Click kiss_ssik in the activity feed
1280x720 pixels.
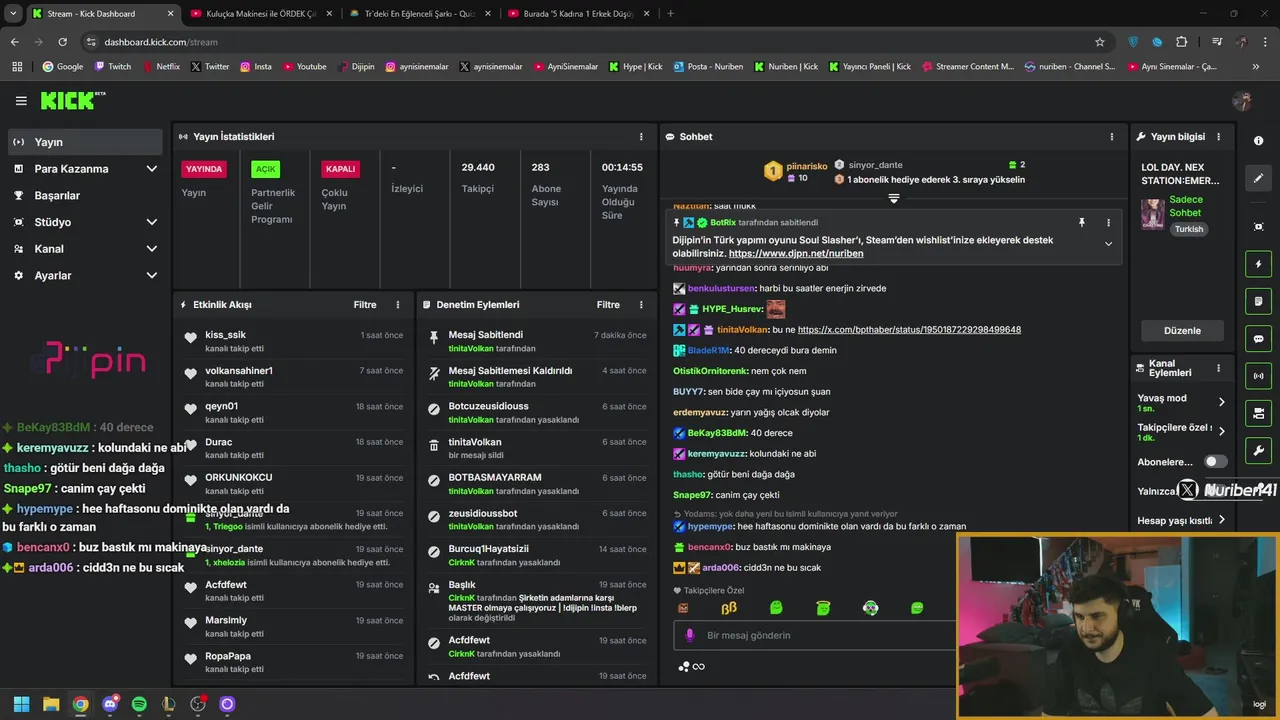pos(226,335)
